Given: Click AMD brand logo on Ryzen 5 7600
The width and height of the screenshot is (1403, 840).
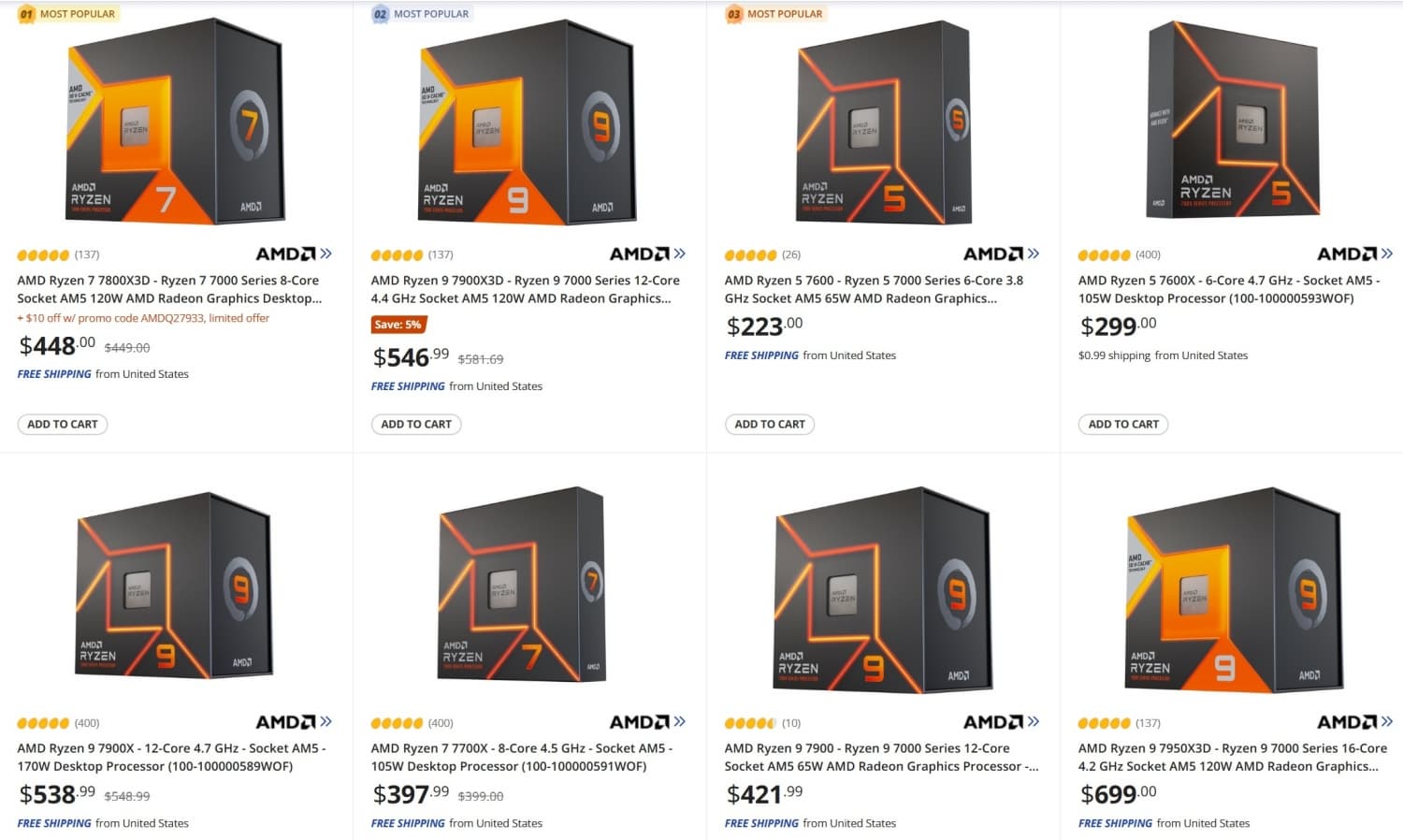Looking at the screenshot, I should pos(1000,253).
